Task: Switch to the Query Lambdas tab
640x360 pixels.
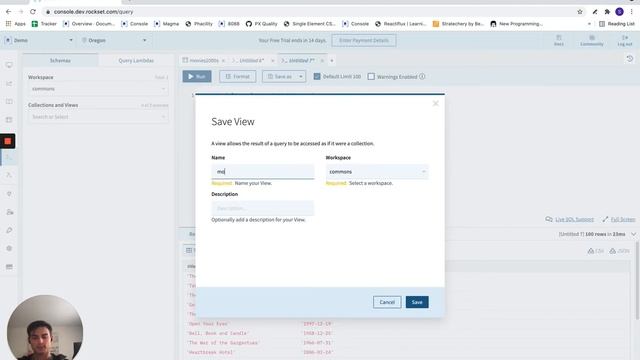Action: click(136, 60)
